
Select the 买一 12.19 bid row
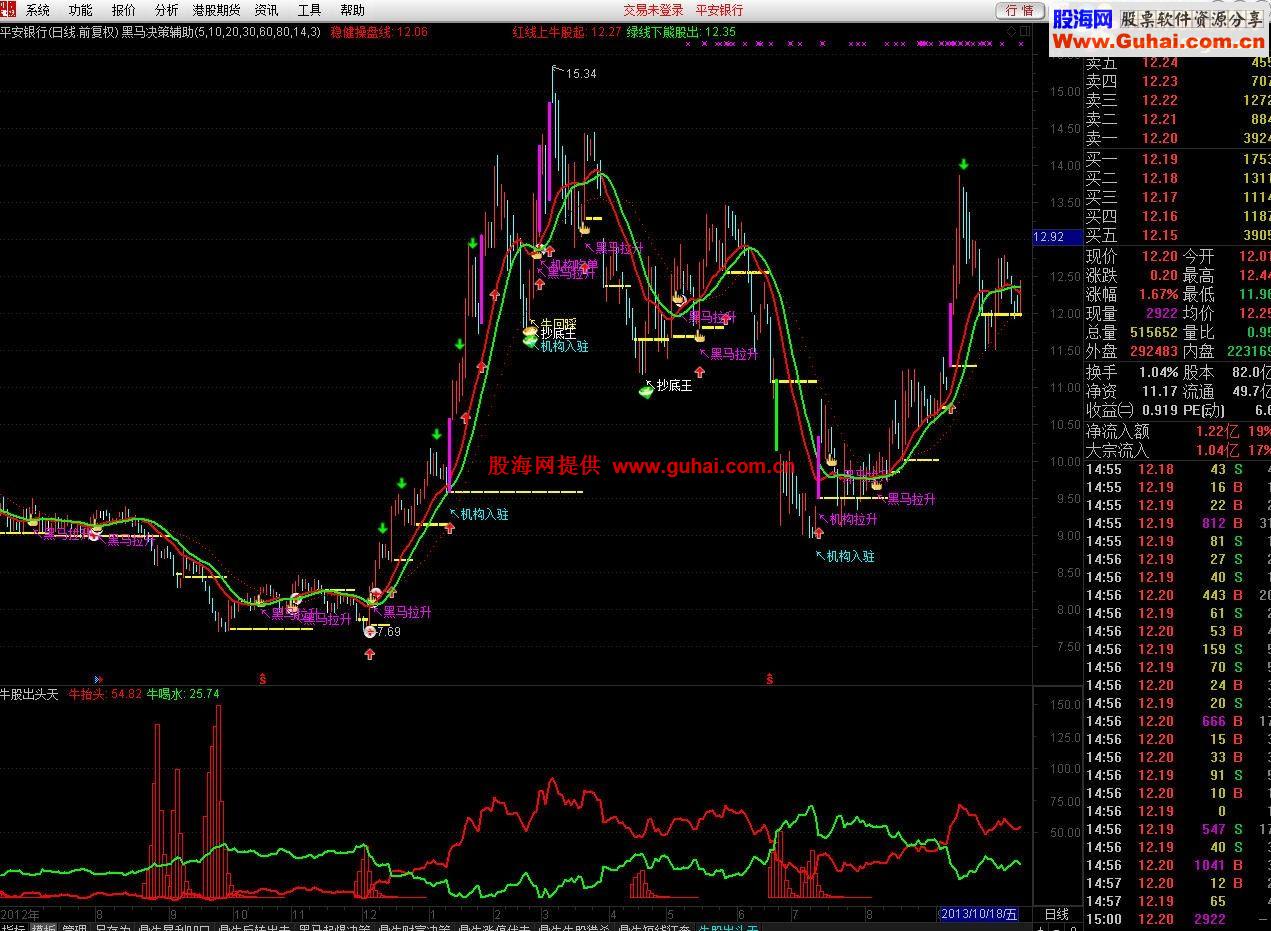click(1178, 159)
